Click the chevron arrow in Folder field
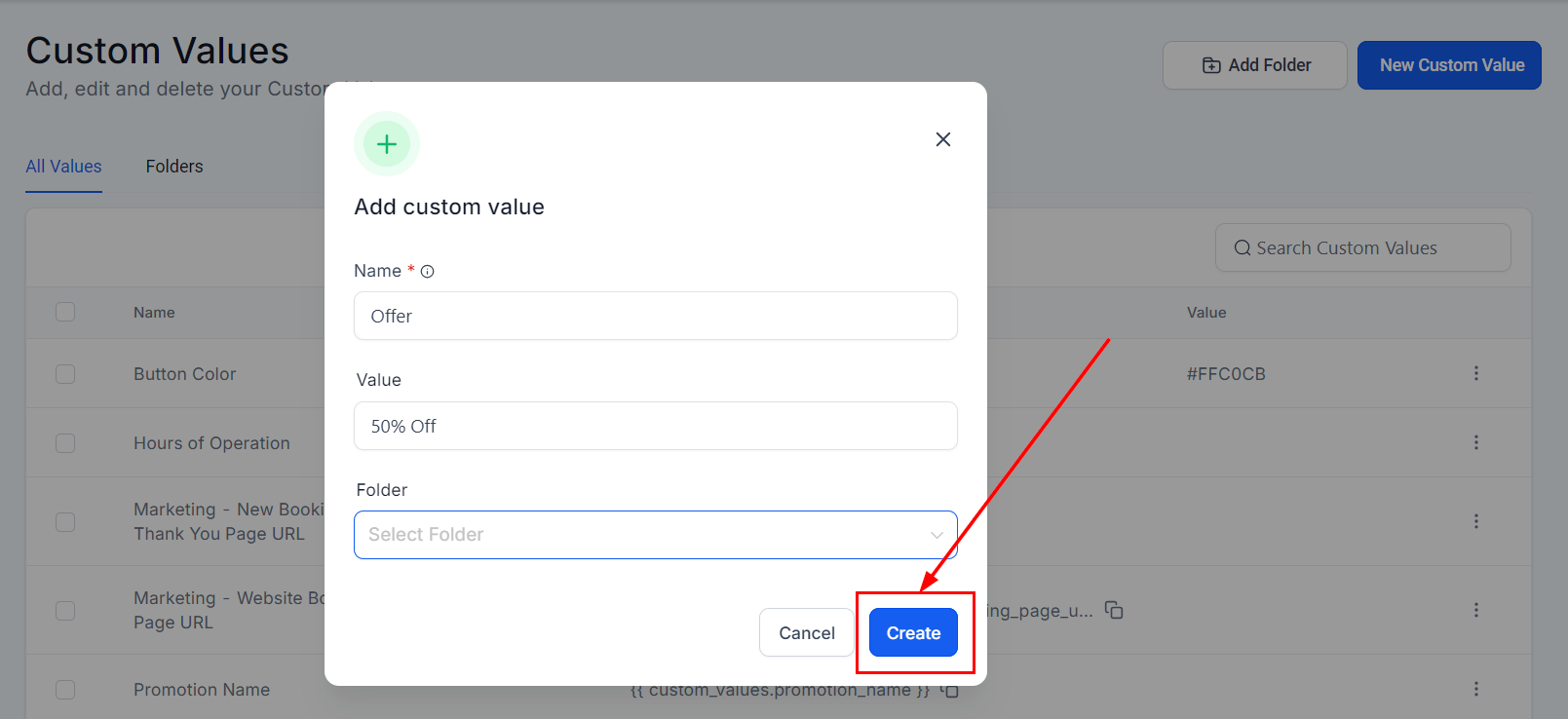The width and height of the screenshot is (1568, 719). pos(937,535)
